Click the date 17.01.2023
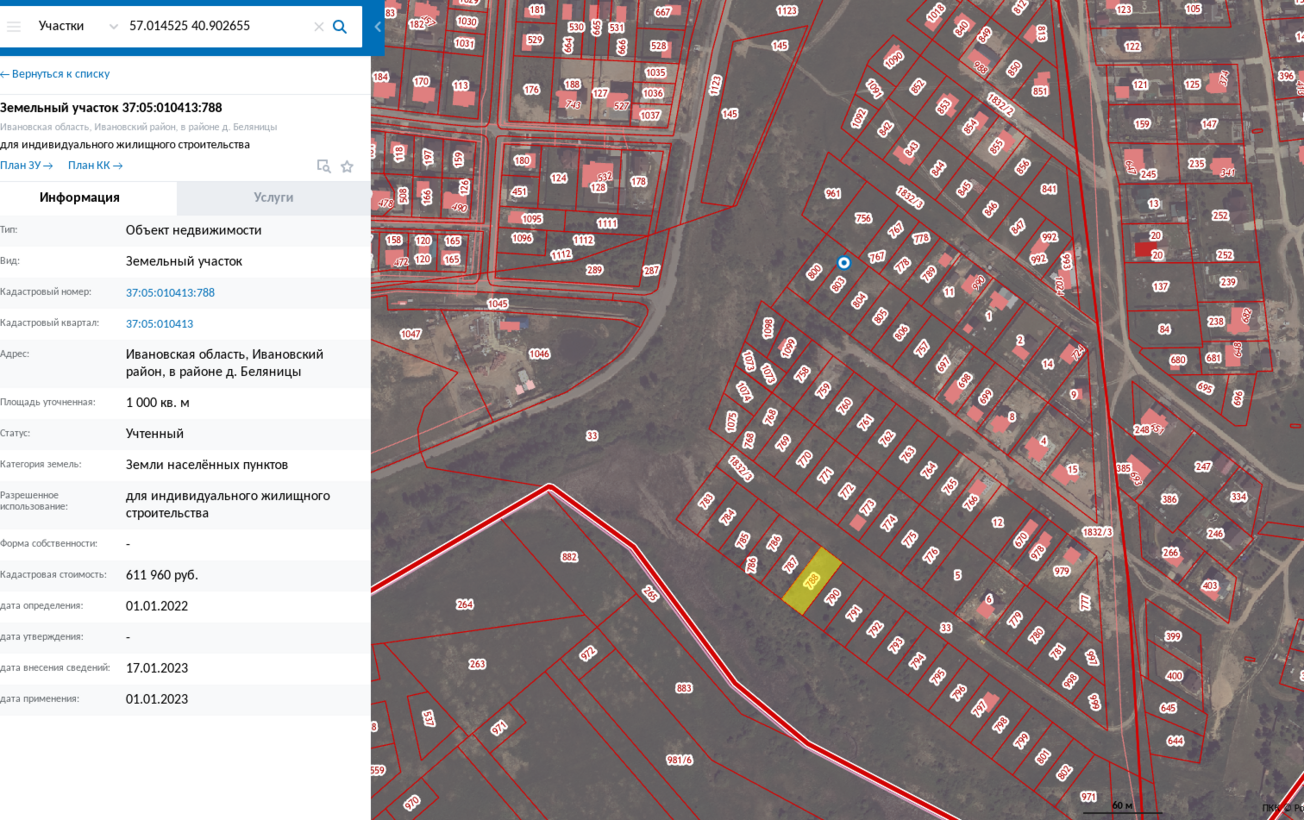 [x=157, y=668]
